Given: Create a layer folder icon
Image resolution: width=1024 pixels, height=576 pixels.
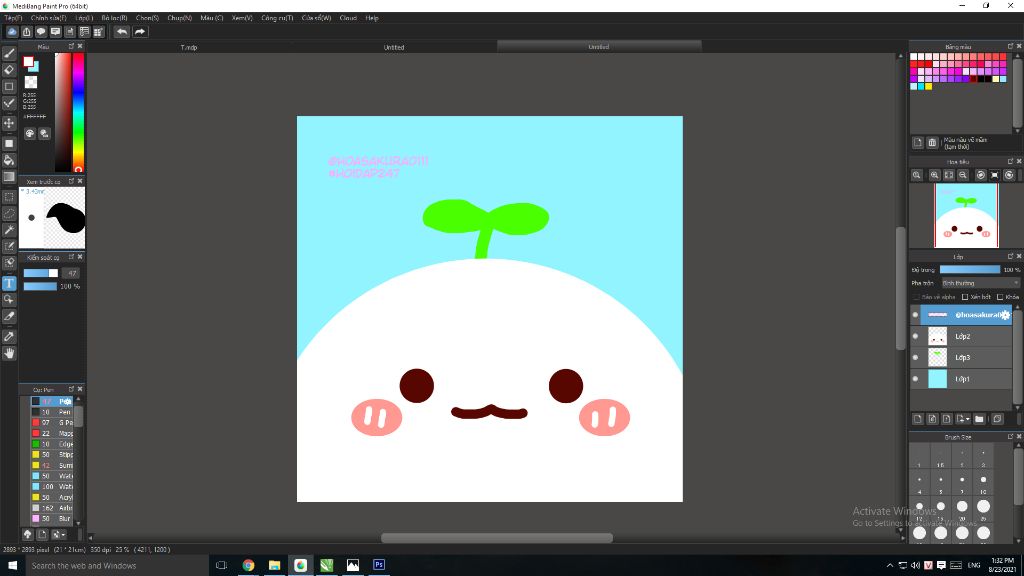Looking at the screenshot, I should pyautogui.click(x=979, y=419).
